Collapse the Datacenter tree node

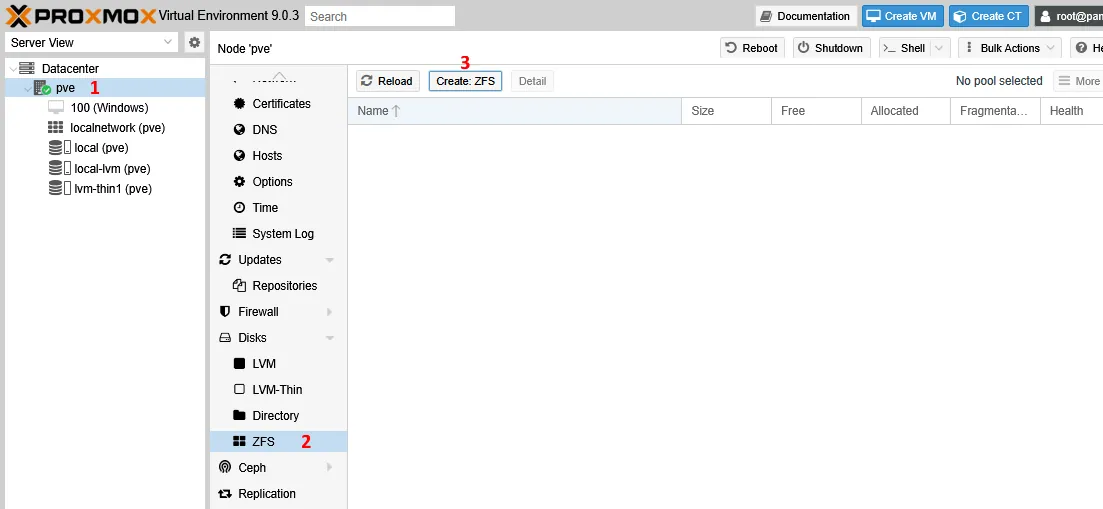point(13,69)
